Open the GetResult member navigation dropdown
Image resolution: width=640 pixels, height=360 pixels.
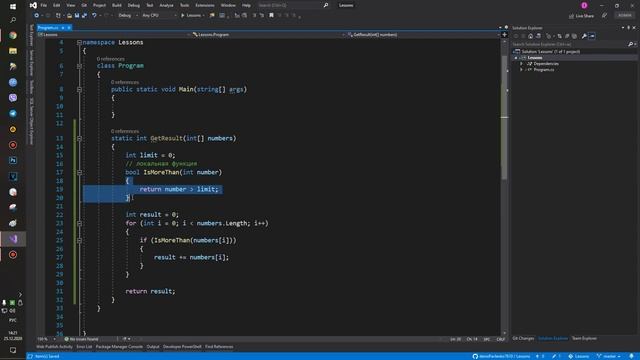tap(423, 35)
